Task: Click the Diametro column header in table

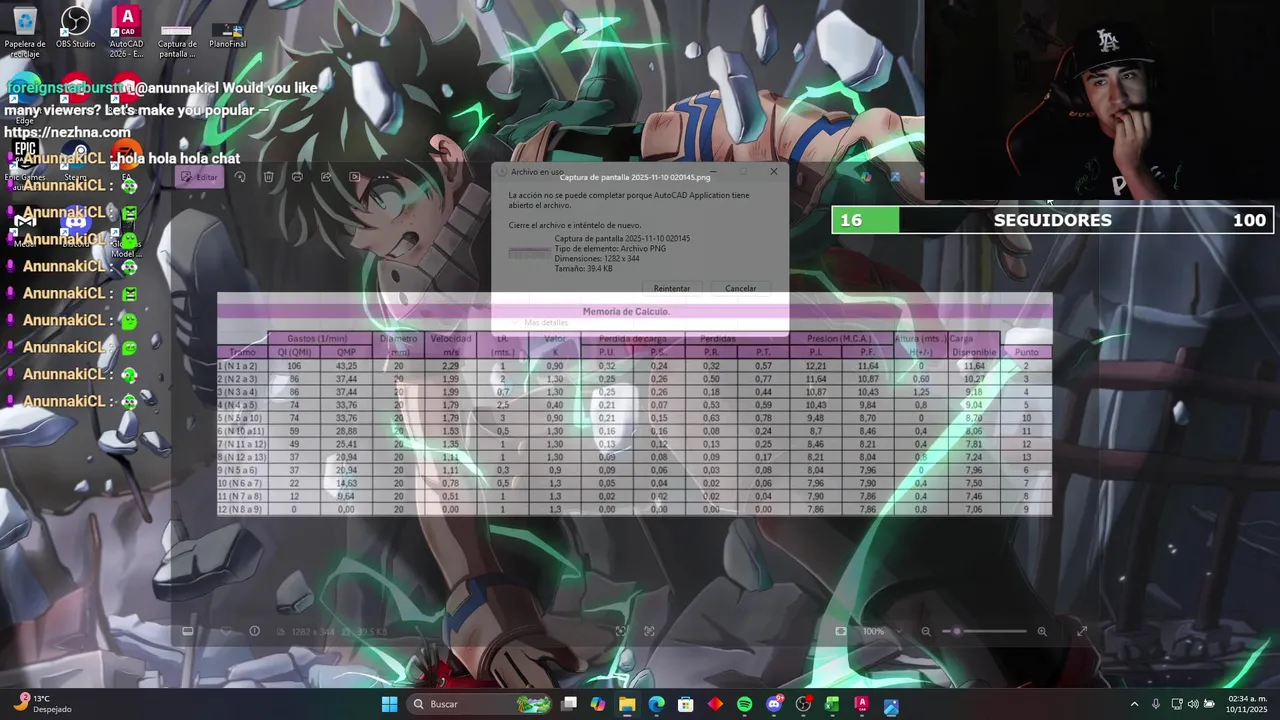Action: click(x=399, y=345)
